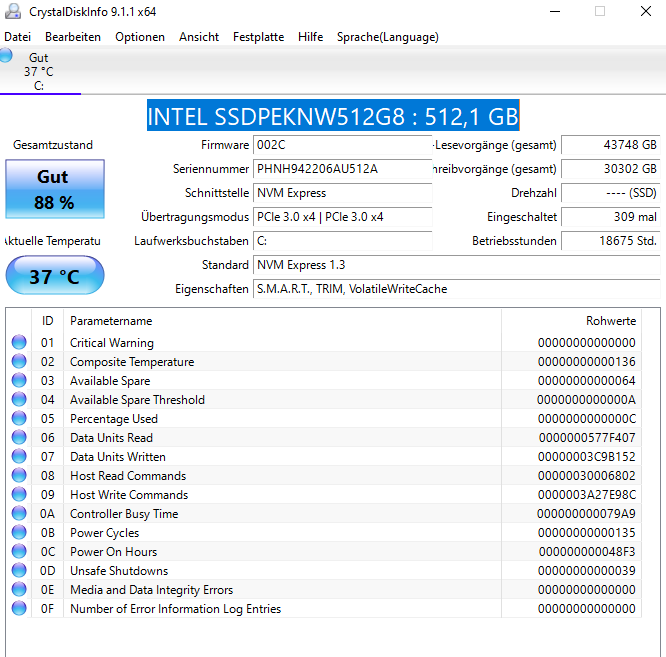
Task: Open the Optionen menu
Action: [140, 37]
